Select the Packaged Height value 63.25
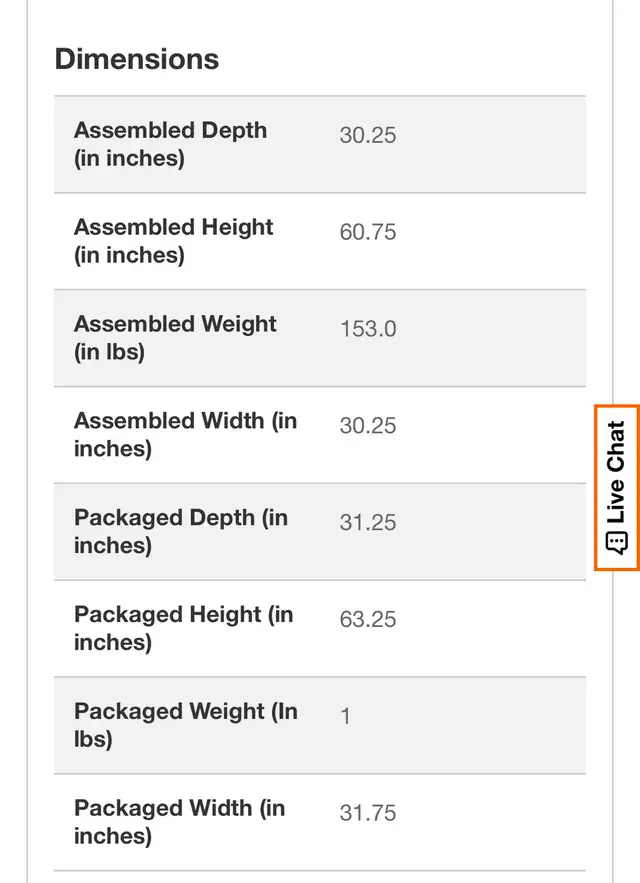The image size is (640, 883). coord(367,620)
